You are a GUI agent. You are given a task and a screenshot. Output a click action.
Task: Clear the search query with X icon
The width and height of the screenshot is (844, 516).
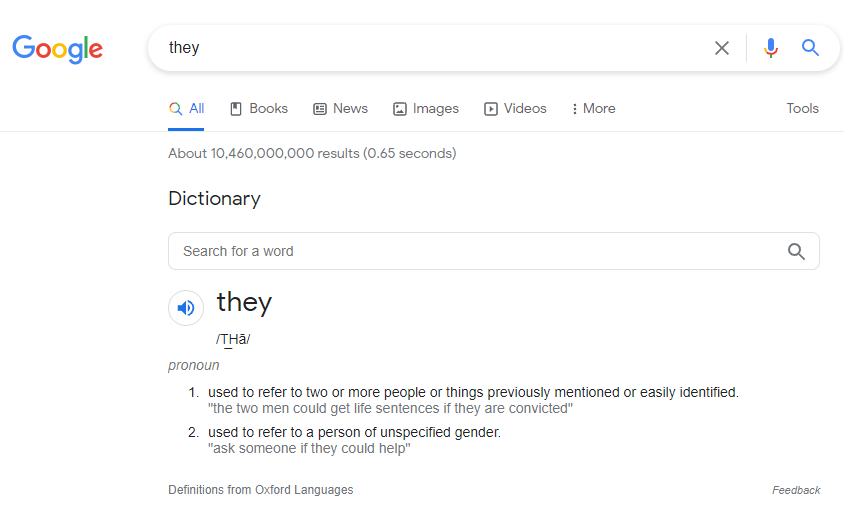(x=722, y=48)
